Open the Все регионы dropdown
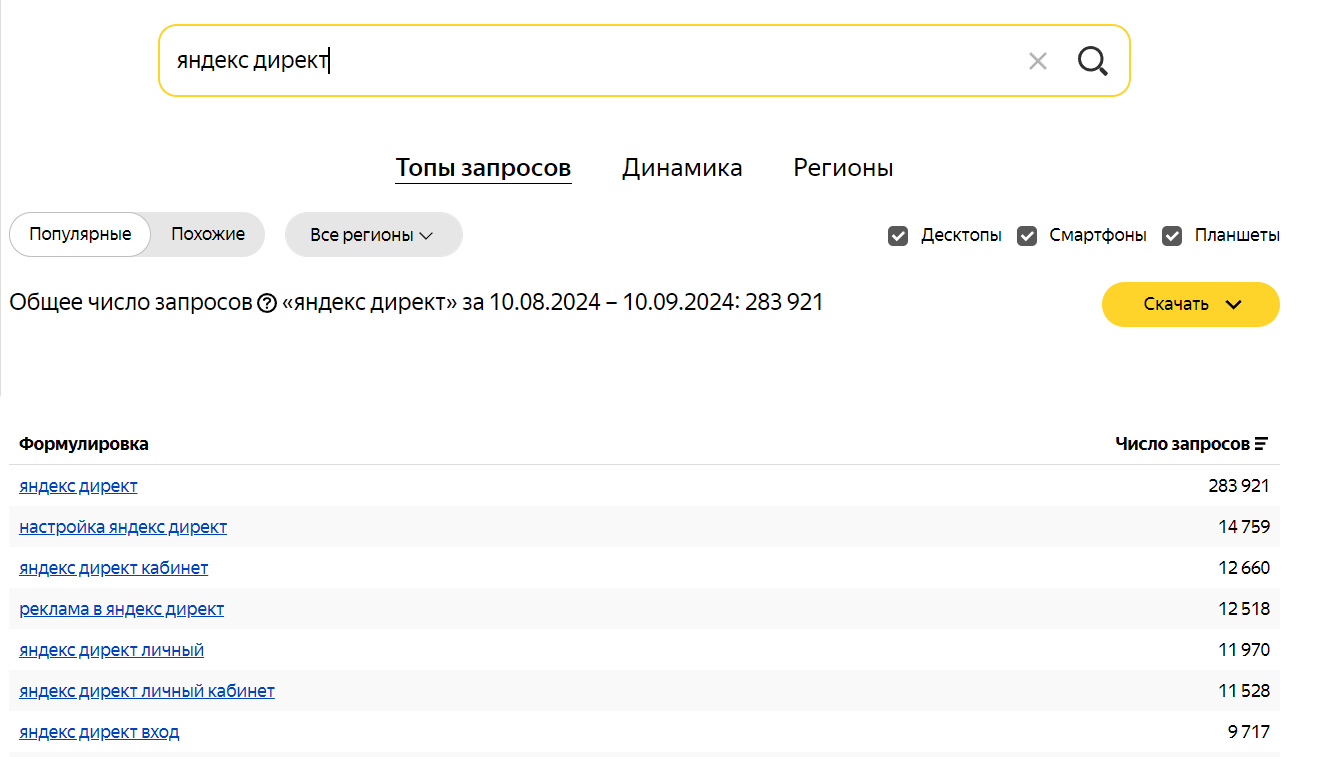The image size is (1320, 757). pyautogui.click(x=373, y=235)
